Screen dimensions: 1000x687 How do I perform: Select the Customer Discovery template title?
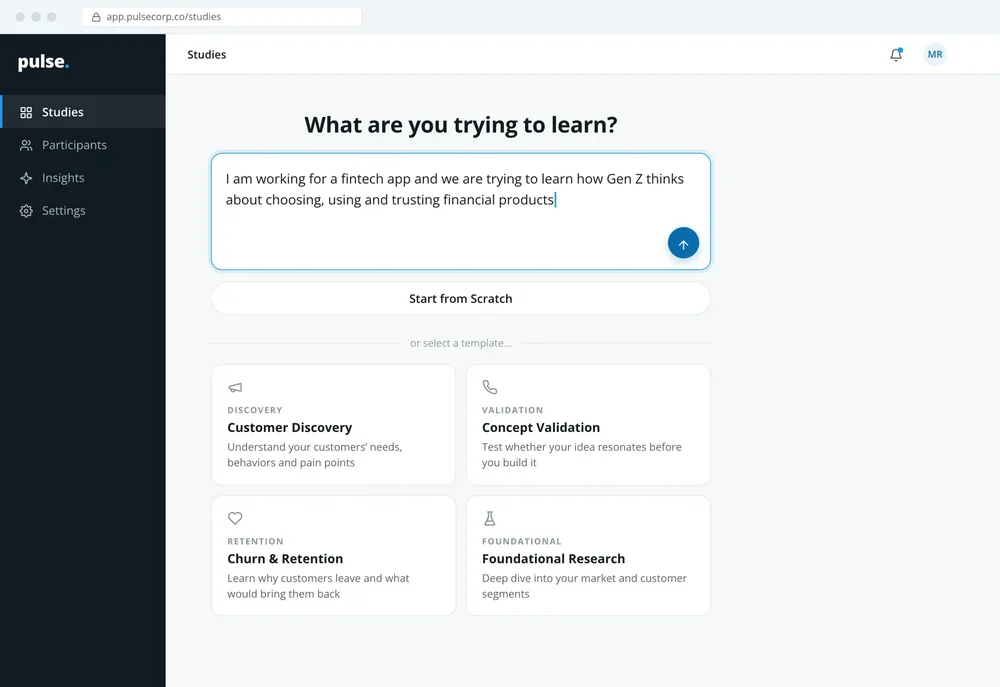point(290,427)
